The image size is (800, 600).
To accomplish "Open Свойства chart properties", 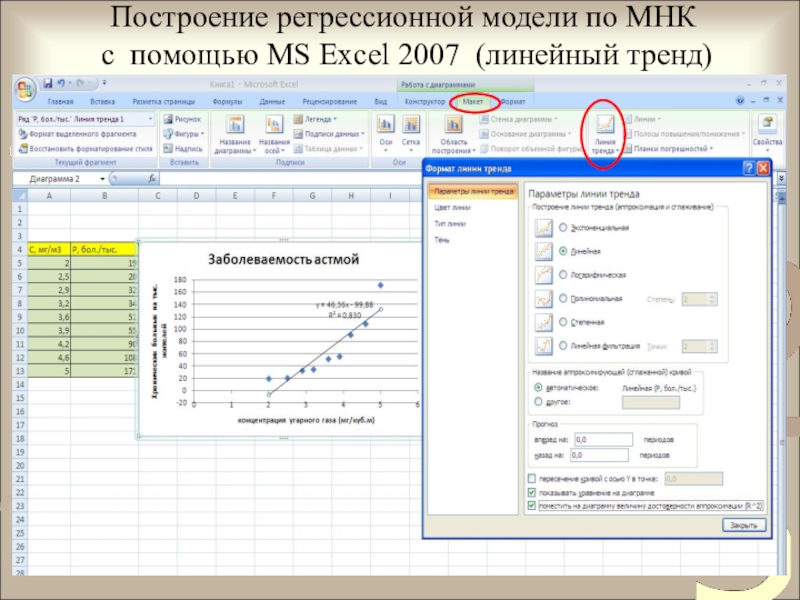I will 767,134.
